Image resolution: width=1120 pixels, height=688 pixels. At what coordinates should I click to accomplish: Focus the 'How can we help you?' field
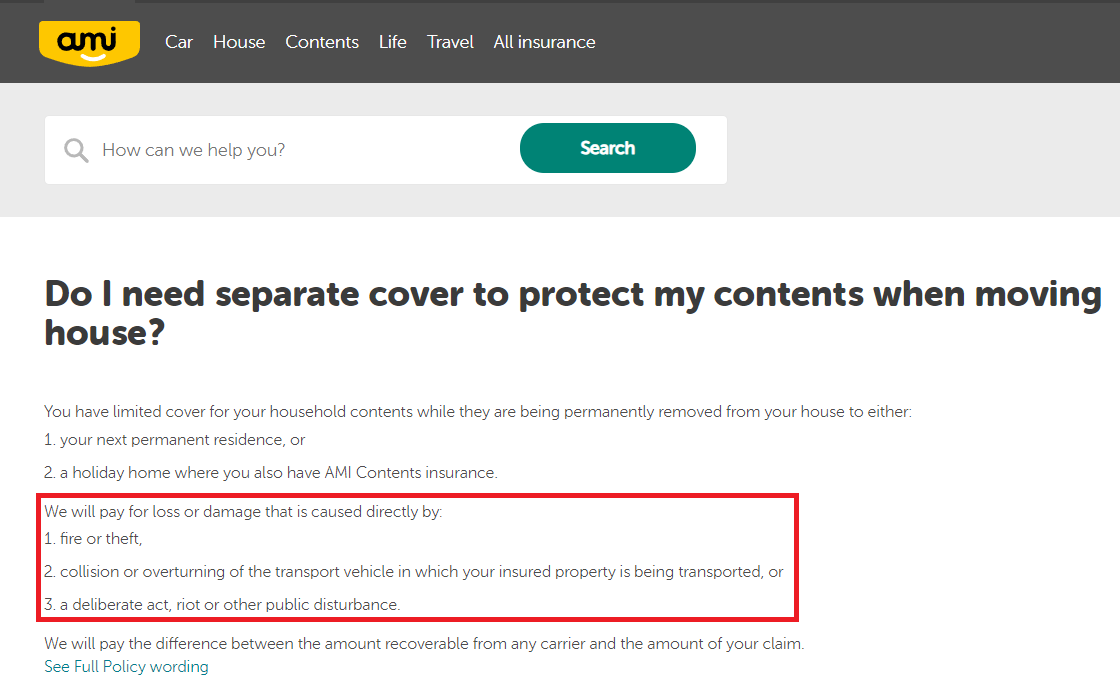(300, 150)
